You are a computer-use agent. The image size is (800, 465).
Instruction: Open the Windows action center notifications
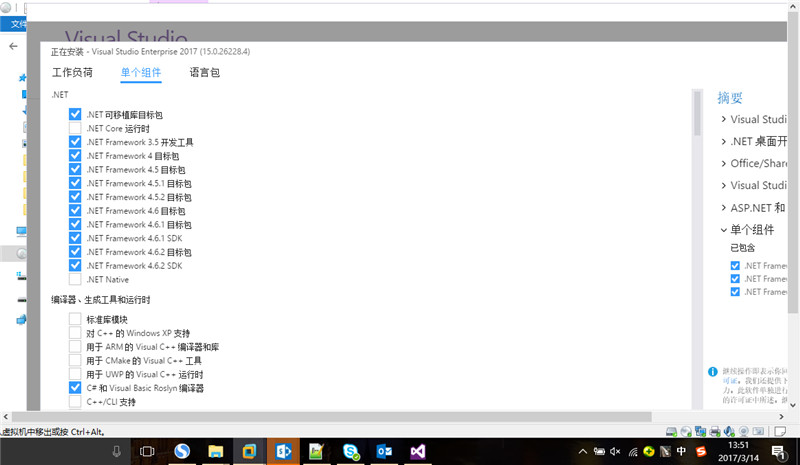pyautogui.click(x=778, y=451)
